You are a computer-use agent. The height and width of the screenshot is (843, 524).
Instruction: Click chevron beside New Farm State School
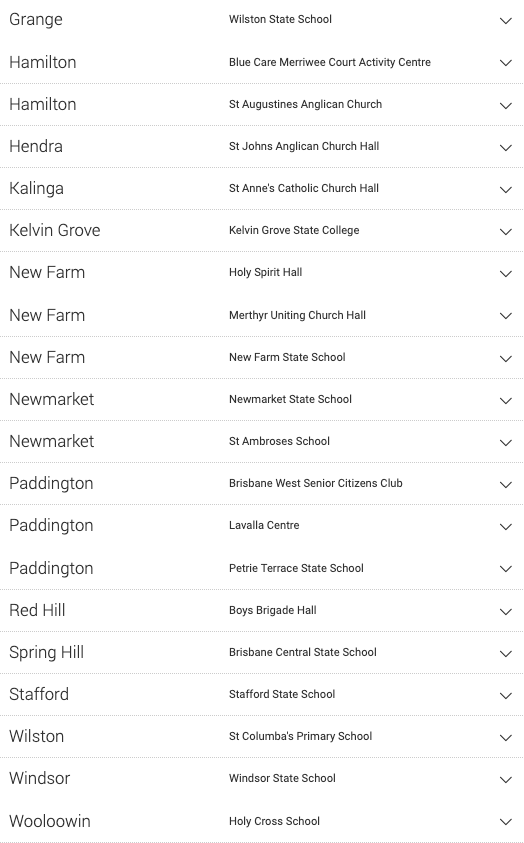506,359
